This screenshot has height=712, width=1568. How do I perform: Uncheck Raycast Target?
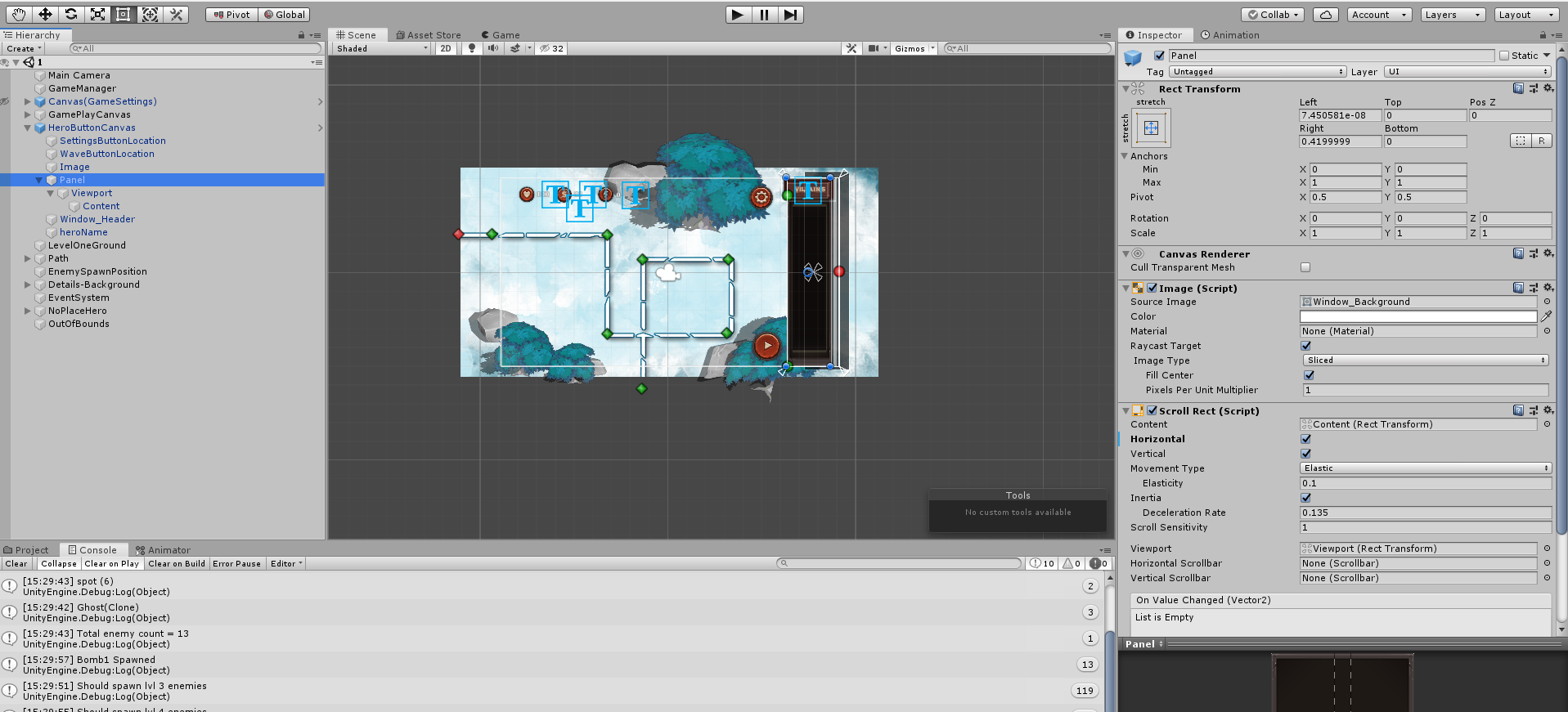tap(1305, 346)
